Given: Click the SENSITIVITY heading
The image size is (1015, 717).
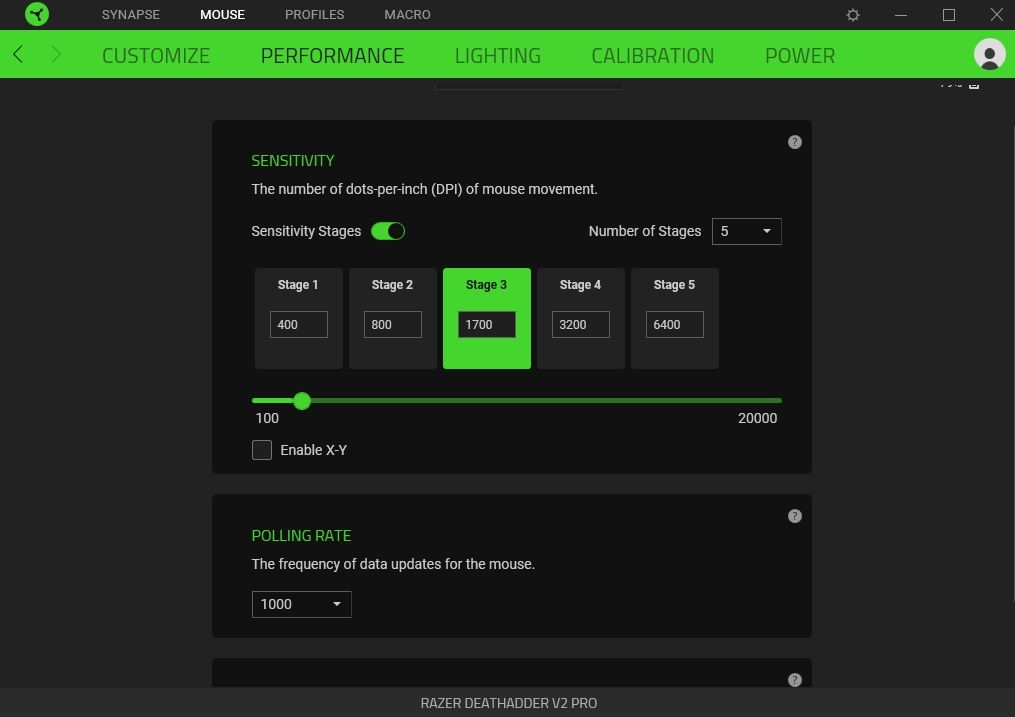Looking at the screenshot, I should tap(293, 160).
